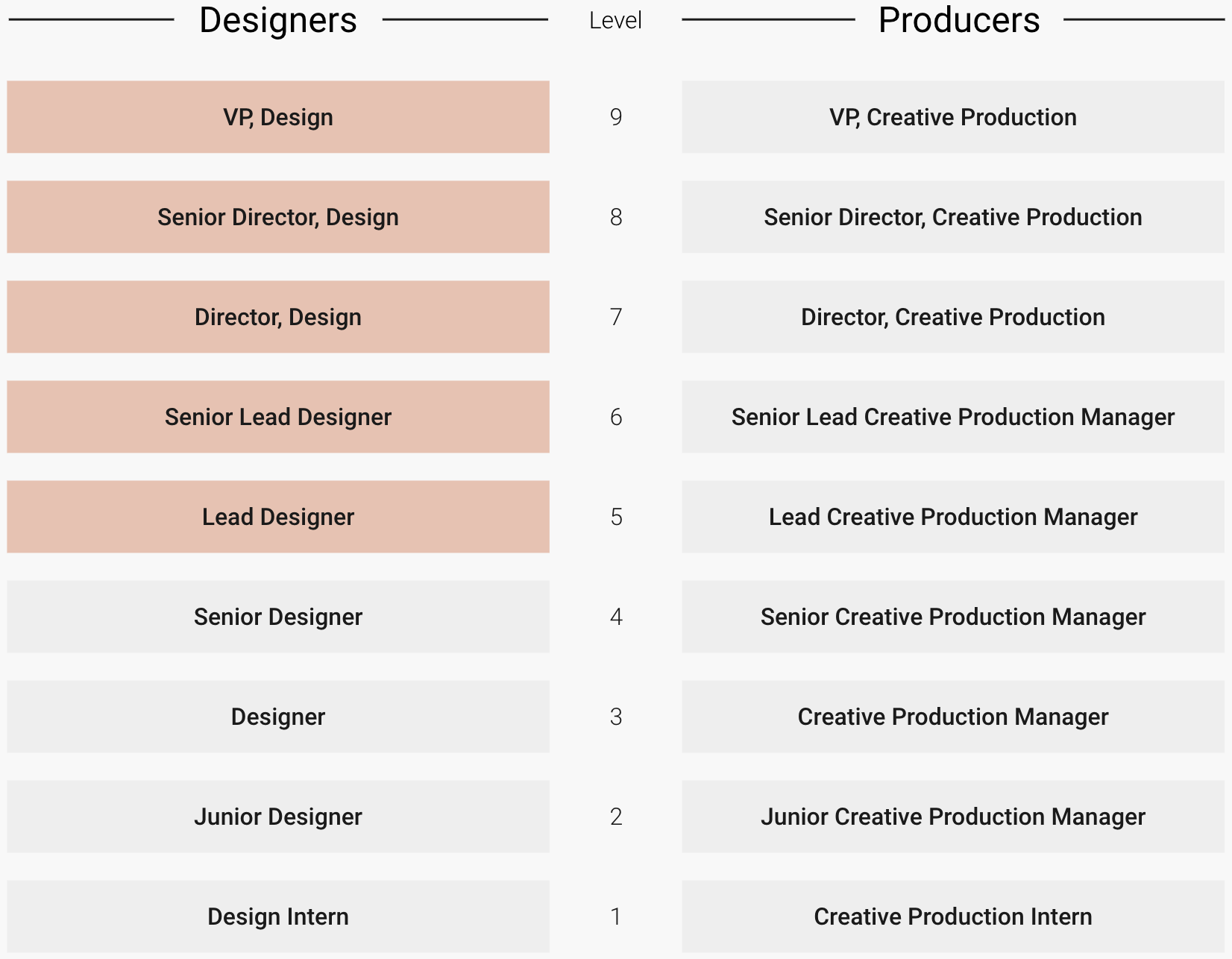Select the VP, Design role box
This screenshot has width=1232, height=959.
277,117
